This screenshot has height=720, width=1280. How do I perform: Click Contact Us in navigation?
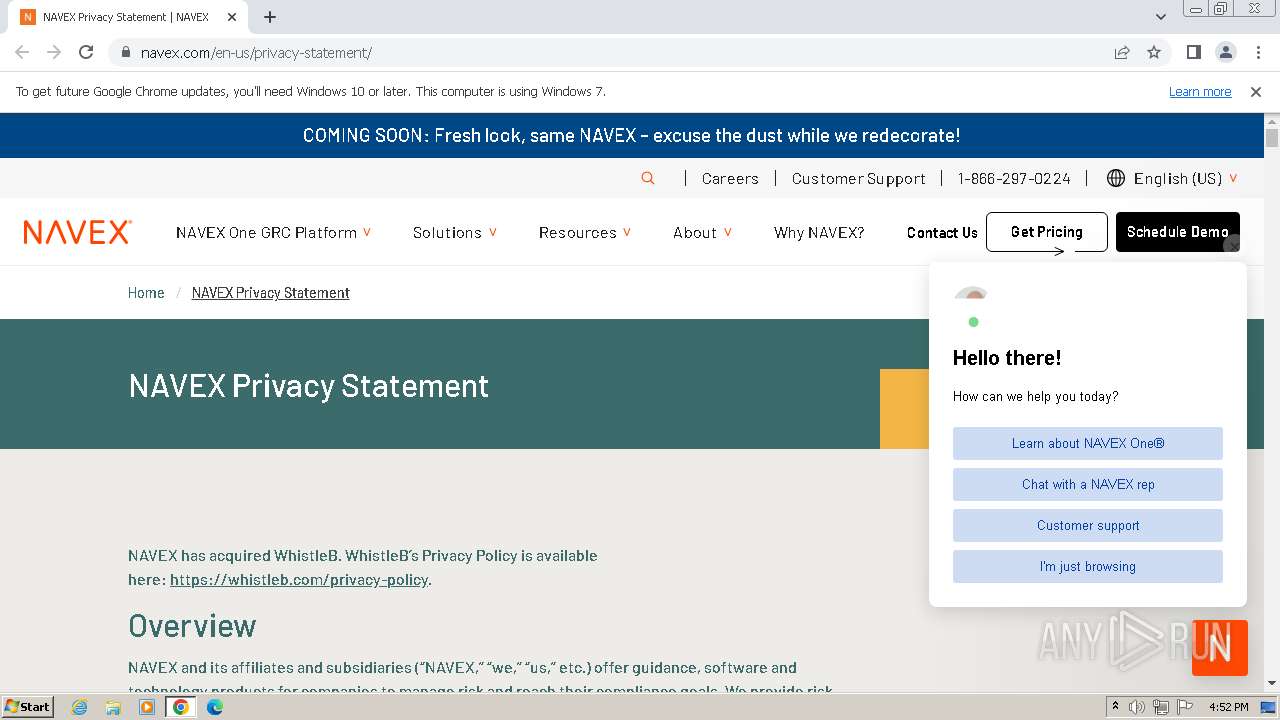pyautogui.click(x=942, y=232)
